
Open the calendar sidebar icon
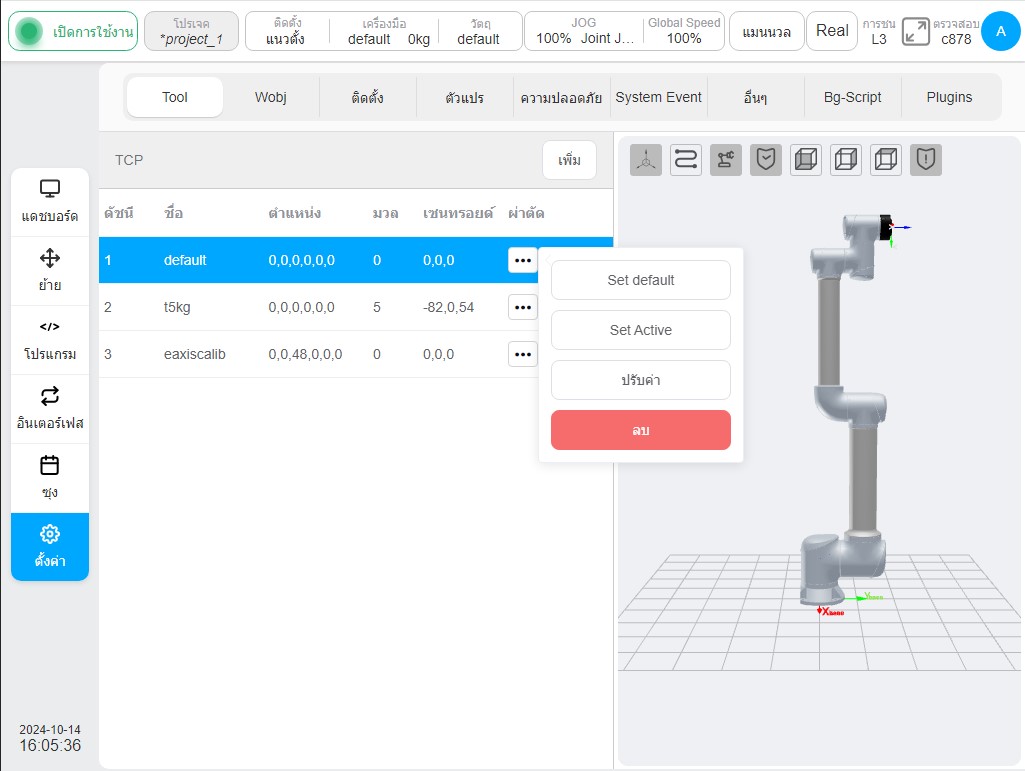click(50, 478)
